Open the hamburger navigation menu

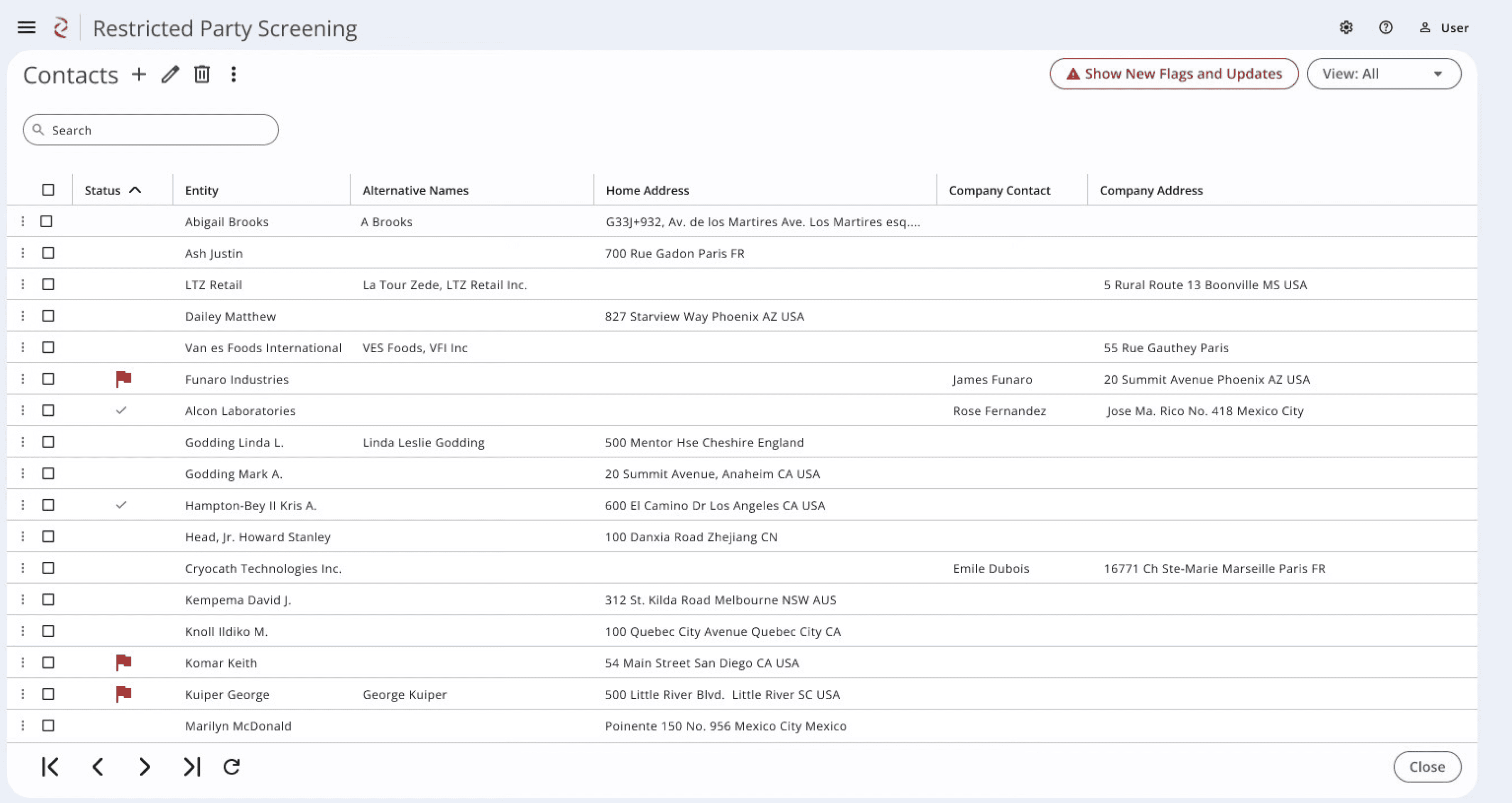[x=27, y=27]
